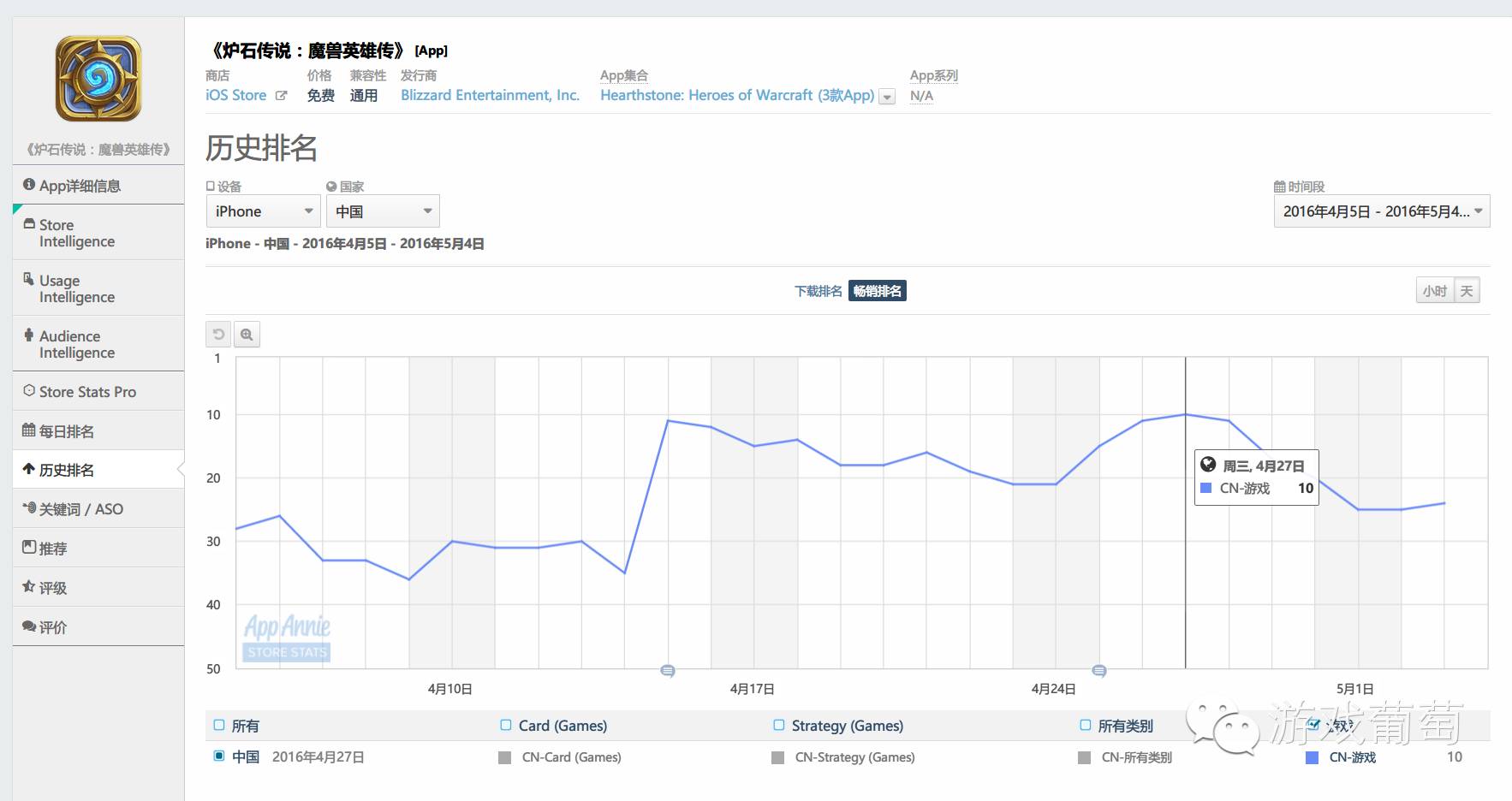This screenshot has width=1512, height=801.
Task: Open the 中国 country dropdown
Action: 383,211
